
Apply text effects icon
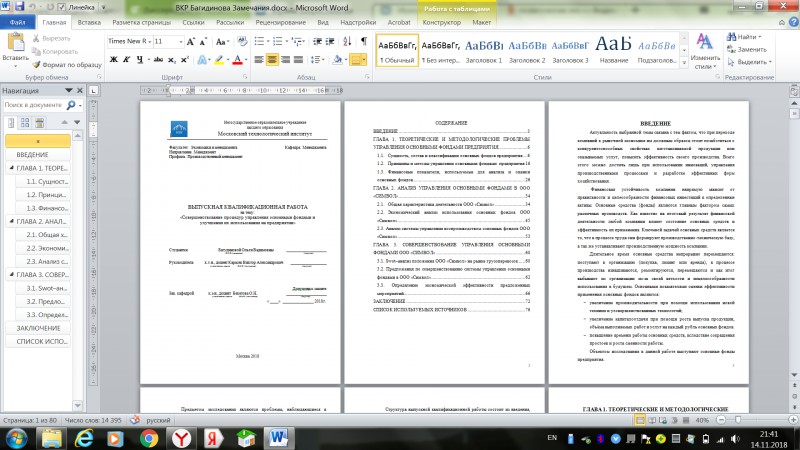click(202, 60)
